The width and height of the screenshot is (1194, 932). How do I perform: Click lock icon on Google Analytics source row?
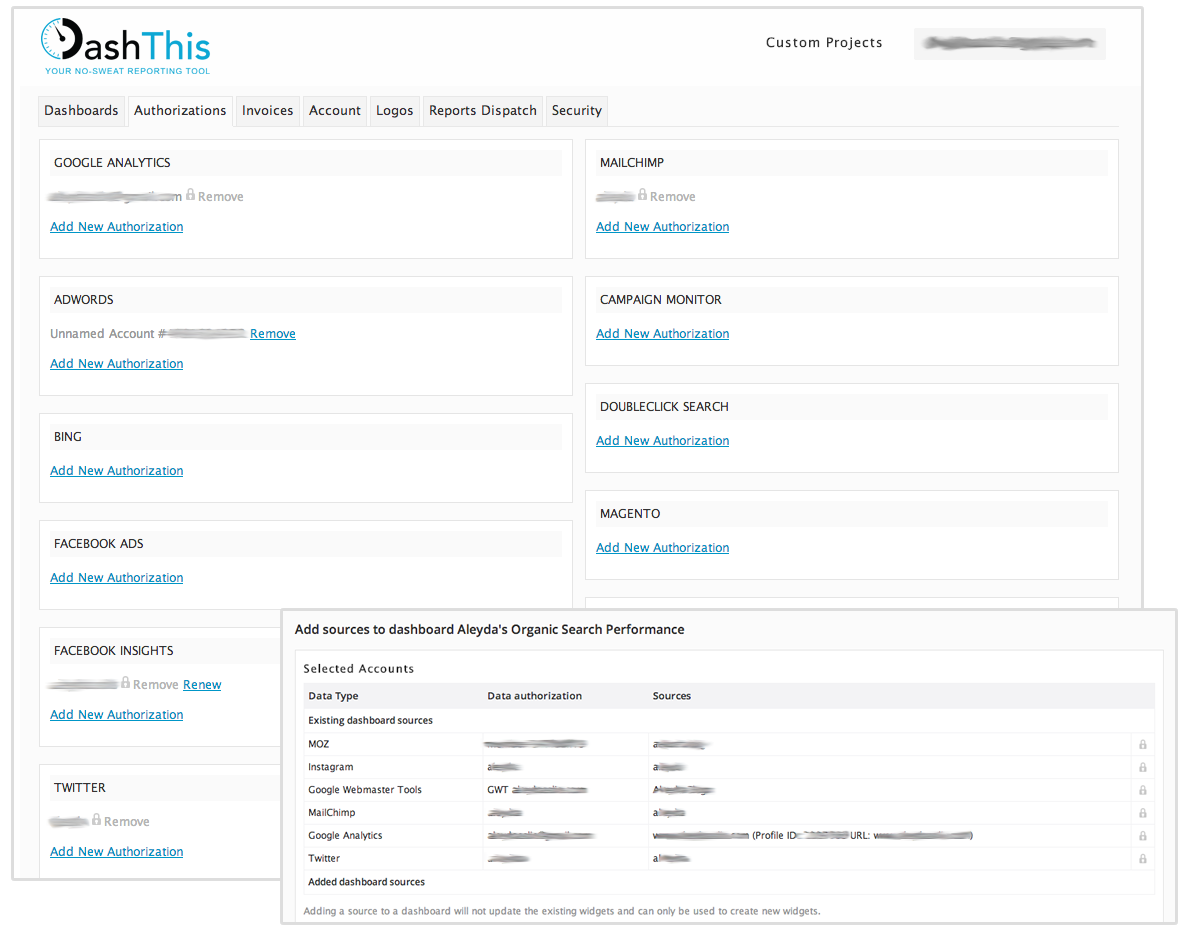1143,836
